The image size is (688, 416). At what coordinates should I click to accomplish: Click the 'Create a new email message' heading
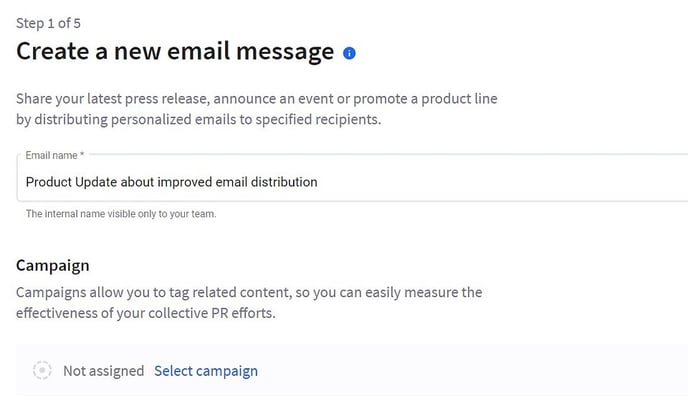pos(175,51)
